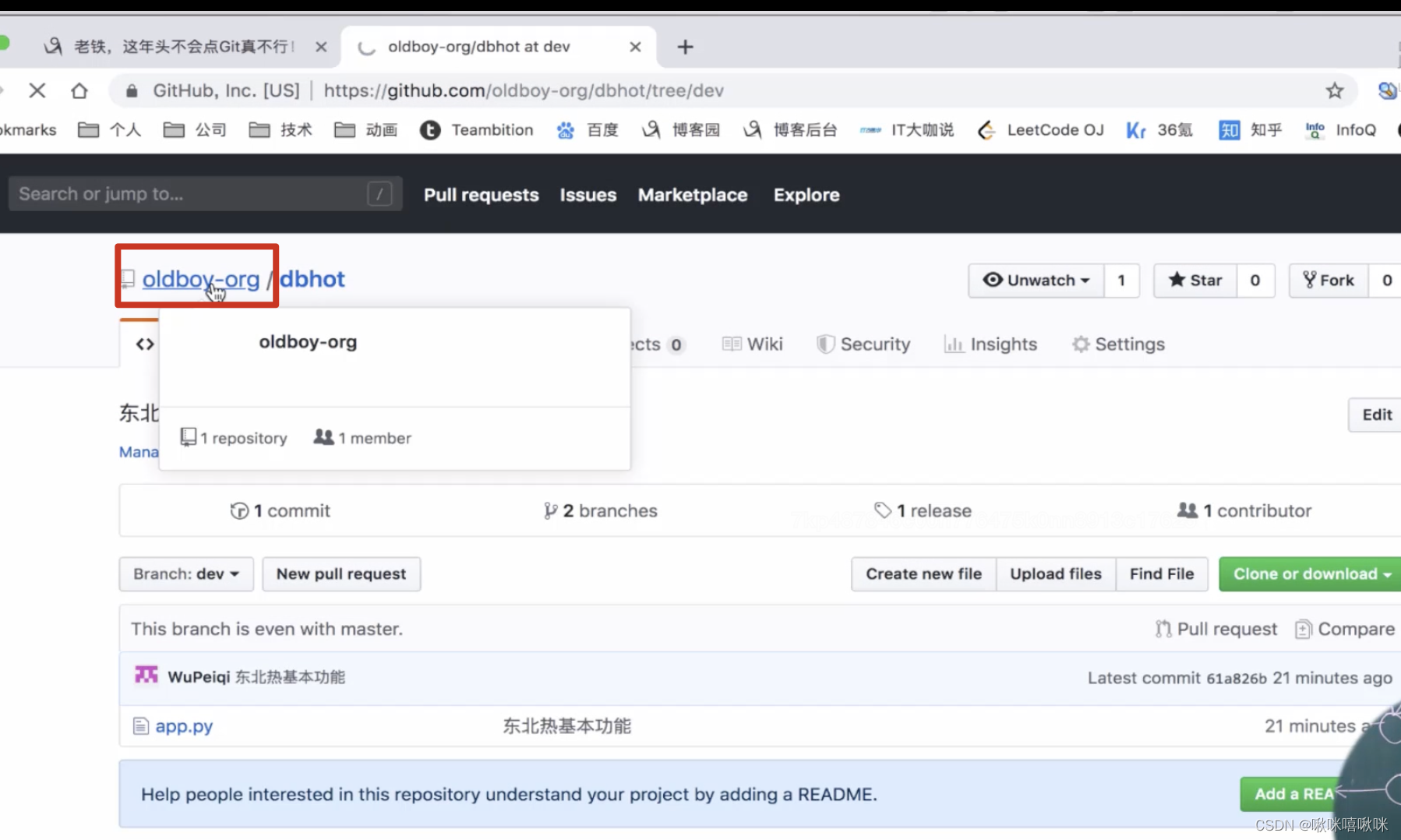Open the Branch: dev selector
Image resolution: width=1401 pixels, height=840 pixels.
tap(186, 574)
